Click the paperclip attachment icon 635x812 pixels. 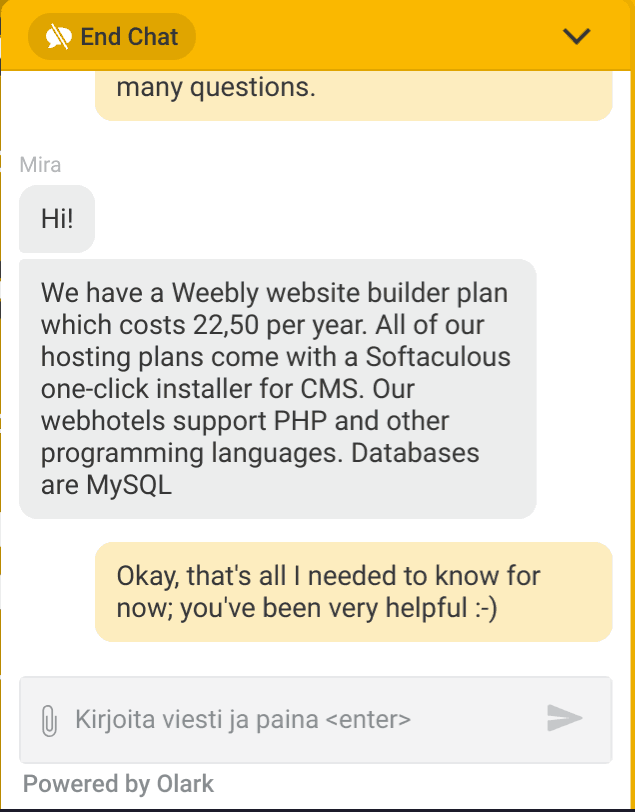pos(49,720)
